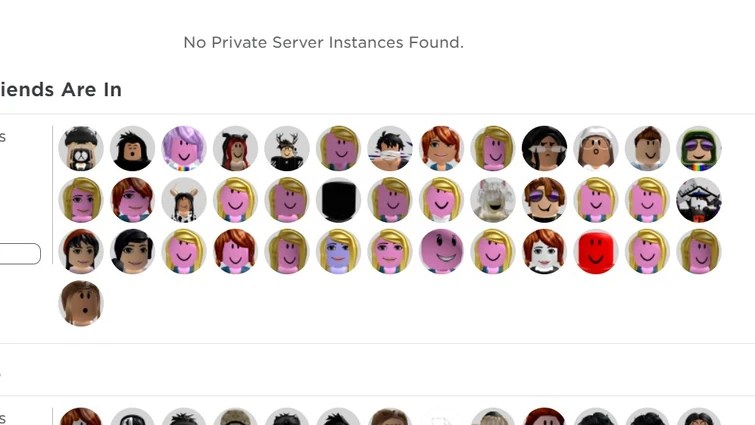
Task: Click the avatar in green hood and purple sunglasses
Action: [x=699, y=148]
